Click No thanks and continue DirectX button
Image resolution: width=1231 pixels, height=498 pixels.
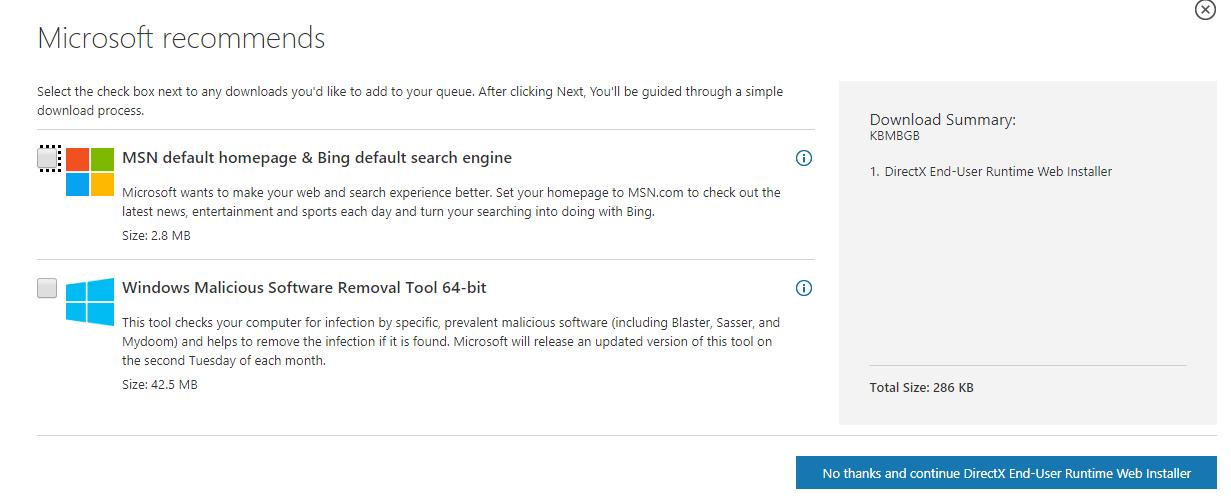(1006, 473)
